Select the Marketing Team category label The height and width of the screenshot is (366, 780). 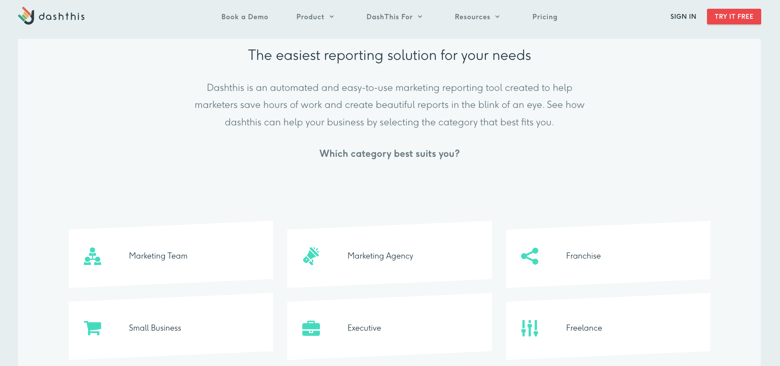[x=158, y=256]
